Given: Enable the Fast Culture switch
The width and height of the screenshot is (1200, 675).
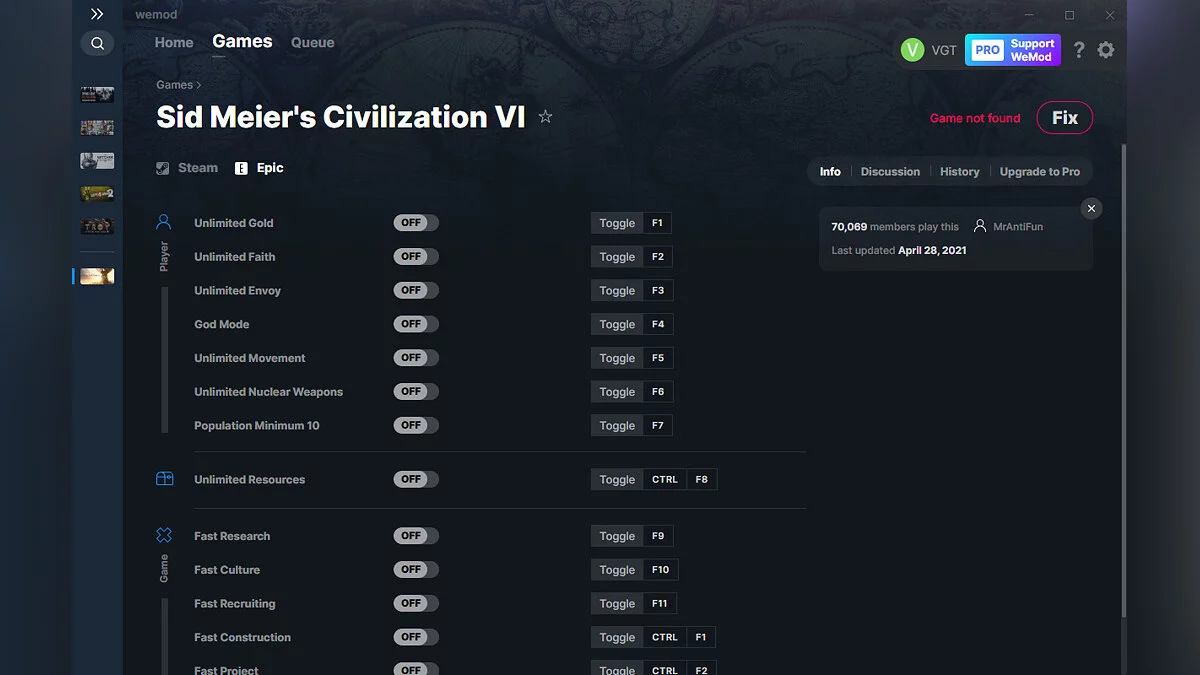Looking at the screenshot, I should tap(415, 569).
